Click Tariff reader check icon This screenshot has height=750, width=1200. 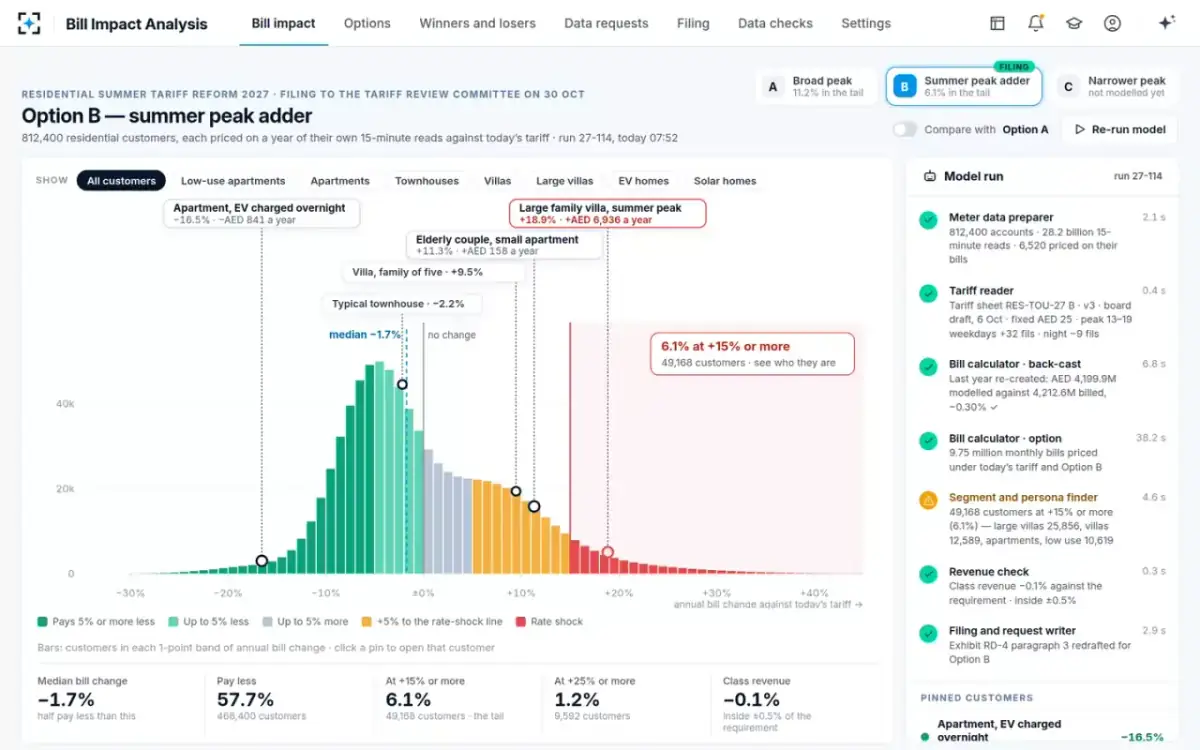coord(929,293)
